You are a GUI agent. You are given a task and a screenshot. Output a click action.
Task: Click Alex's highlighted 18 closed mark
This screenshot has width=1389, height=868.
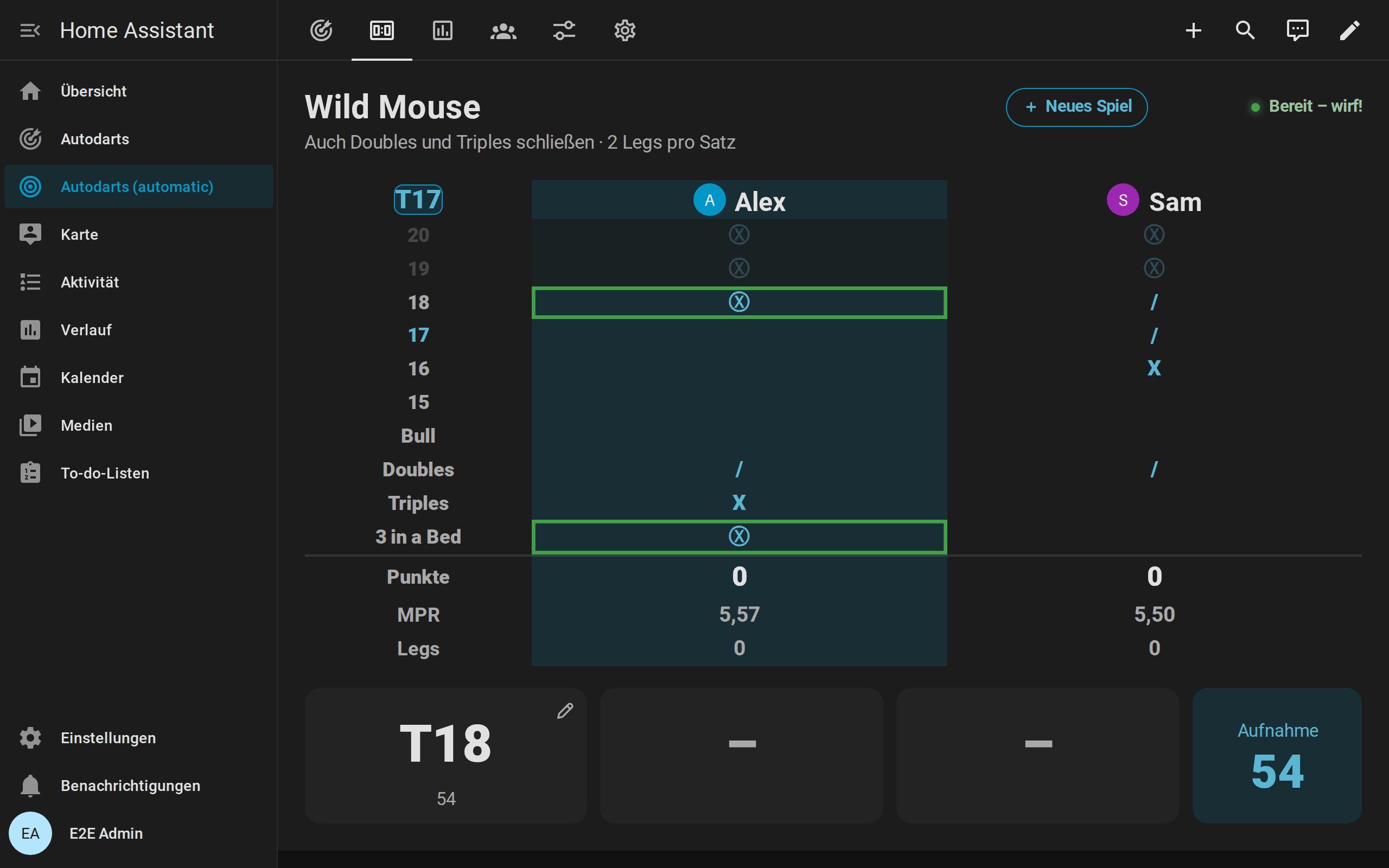[x=740, y=302]
